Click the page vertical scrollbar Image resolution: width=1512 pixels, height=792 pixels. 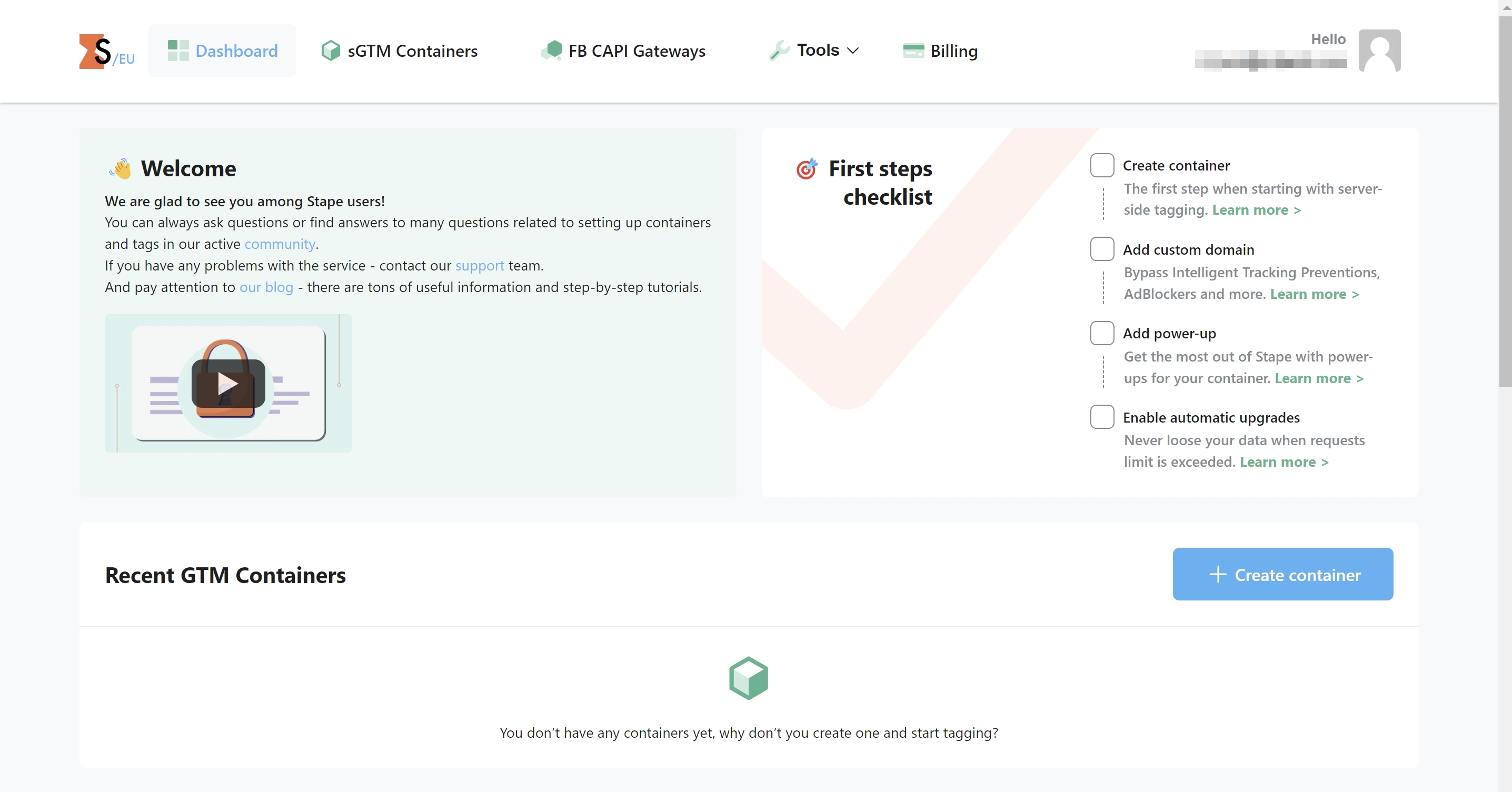1505,199
